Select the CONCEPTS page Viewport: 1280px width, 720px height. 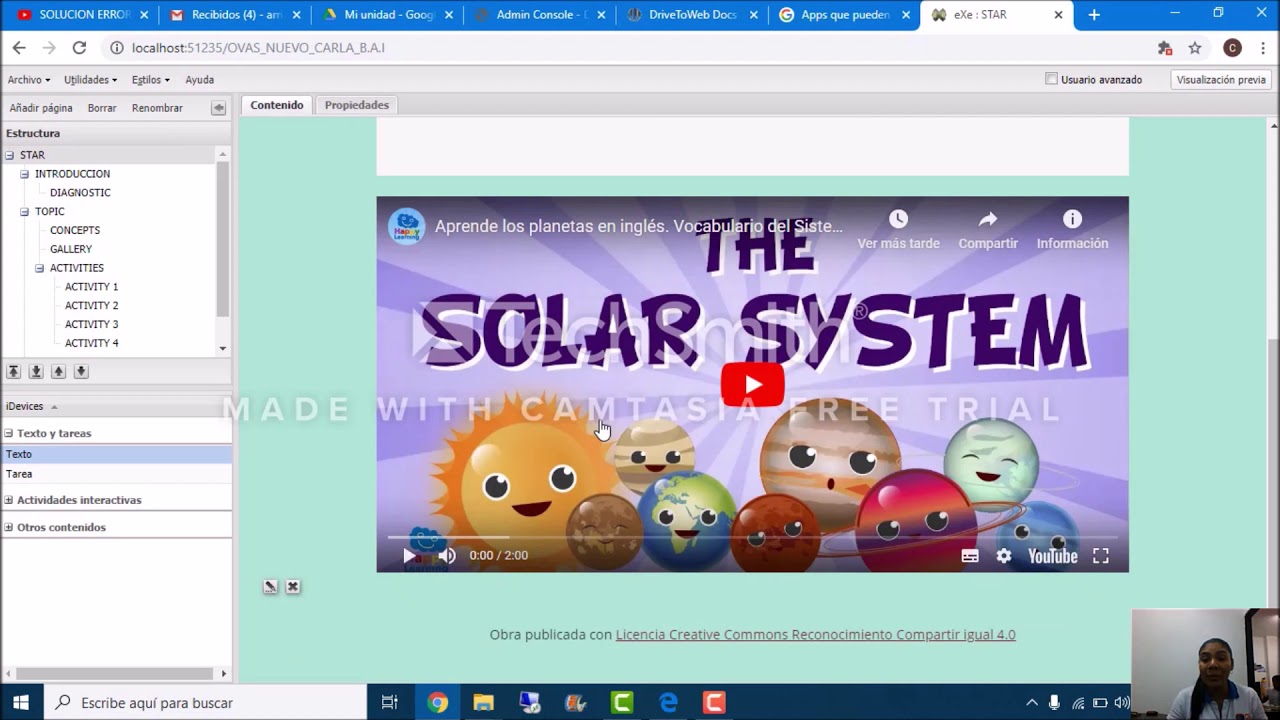pos(75,230)
